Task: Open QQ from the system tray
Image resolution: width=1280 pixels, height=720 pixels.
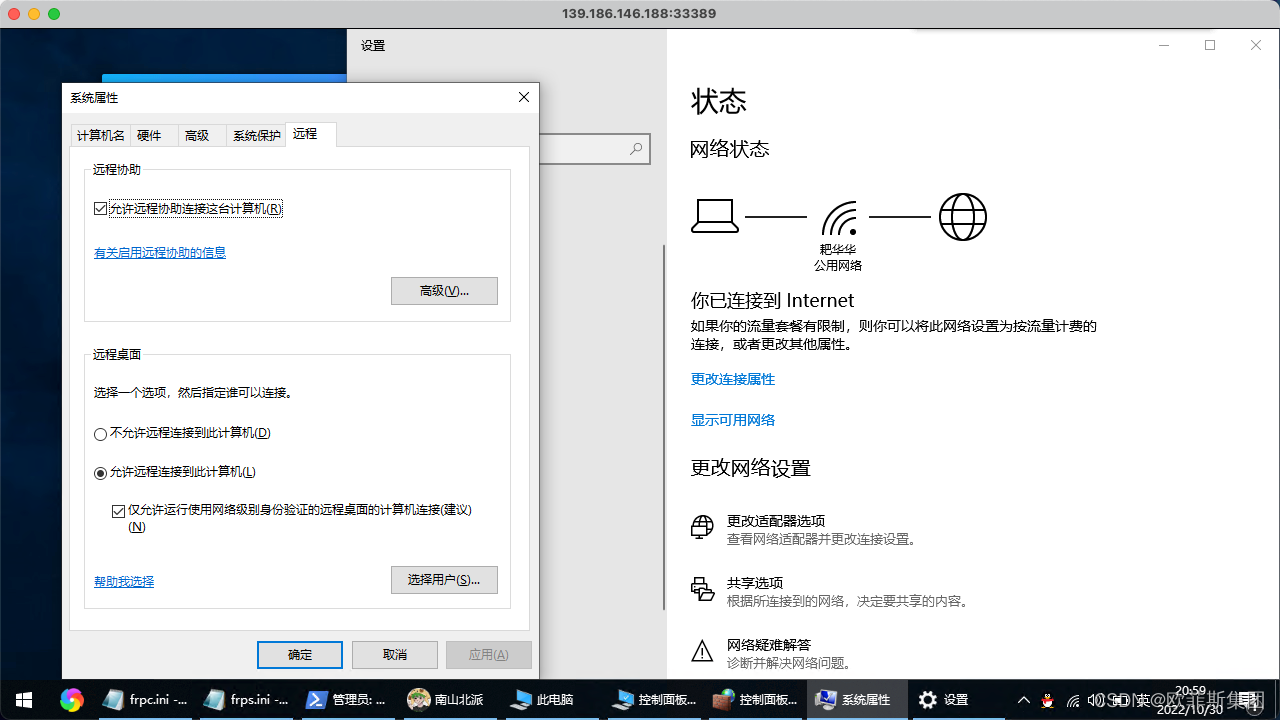Action: 1047,700
